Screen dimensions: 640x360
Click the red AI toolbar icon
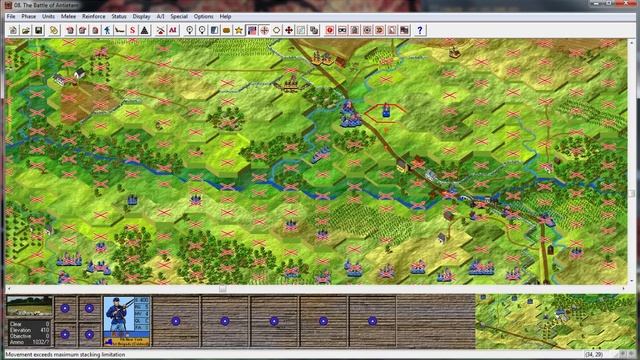(173, 30)
